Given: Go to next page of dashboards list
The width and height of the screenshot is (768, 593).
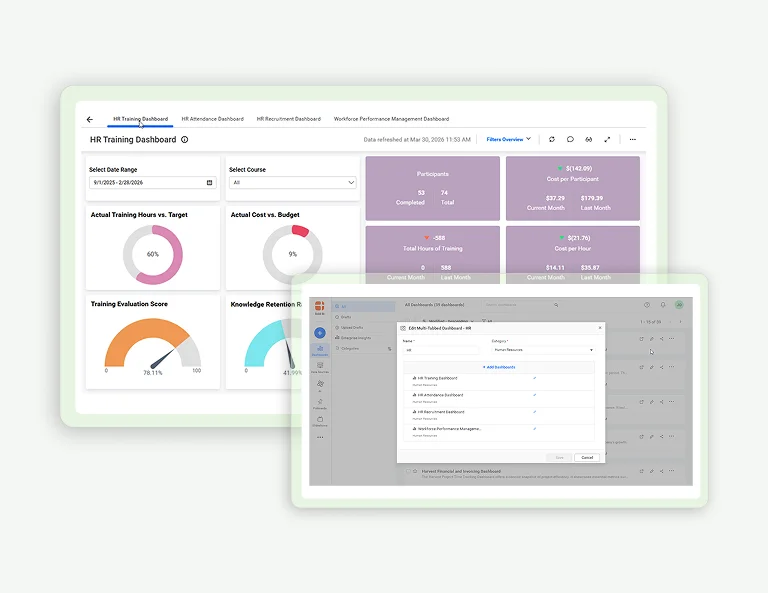Looking at the screenshot, I should point(680,322).
